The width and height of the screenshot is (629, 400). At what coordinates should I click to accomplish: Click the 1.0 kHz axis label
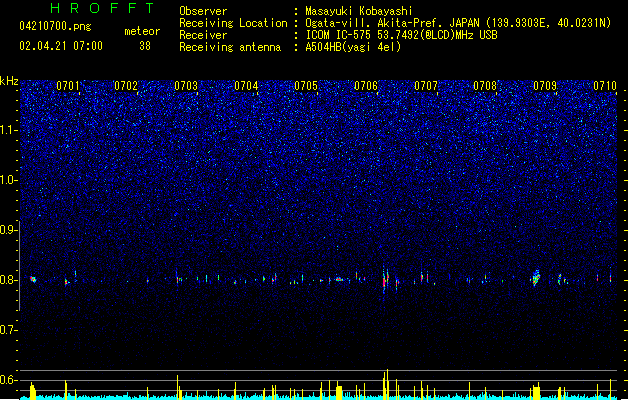(9, 180)
